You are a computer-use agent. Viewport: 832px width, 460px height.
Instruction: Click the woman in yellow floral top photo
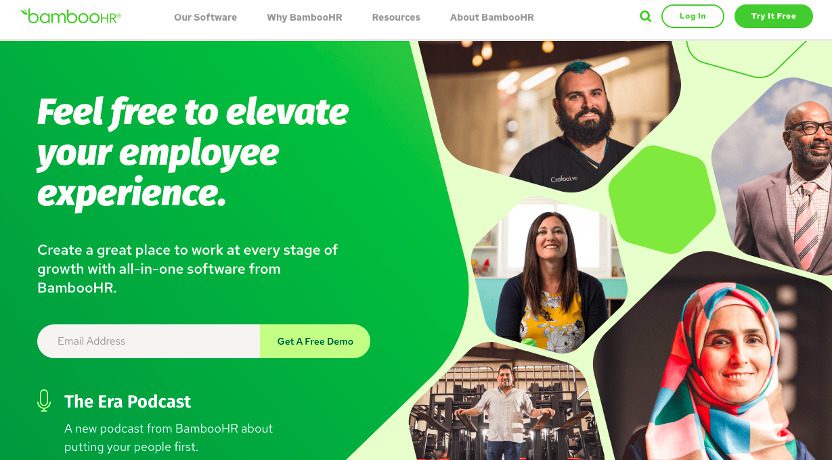(x=549, y=276)
